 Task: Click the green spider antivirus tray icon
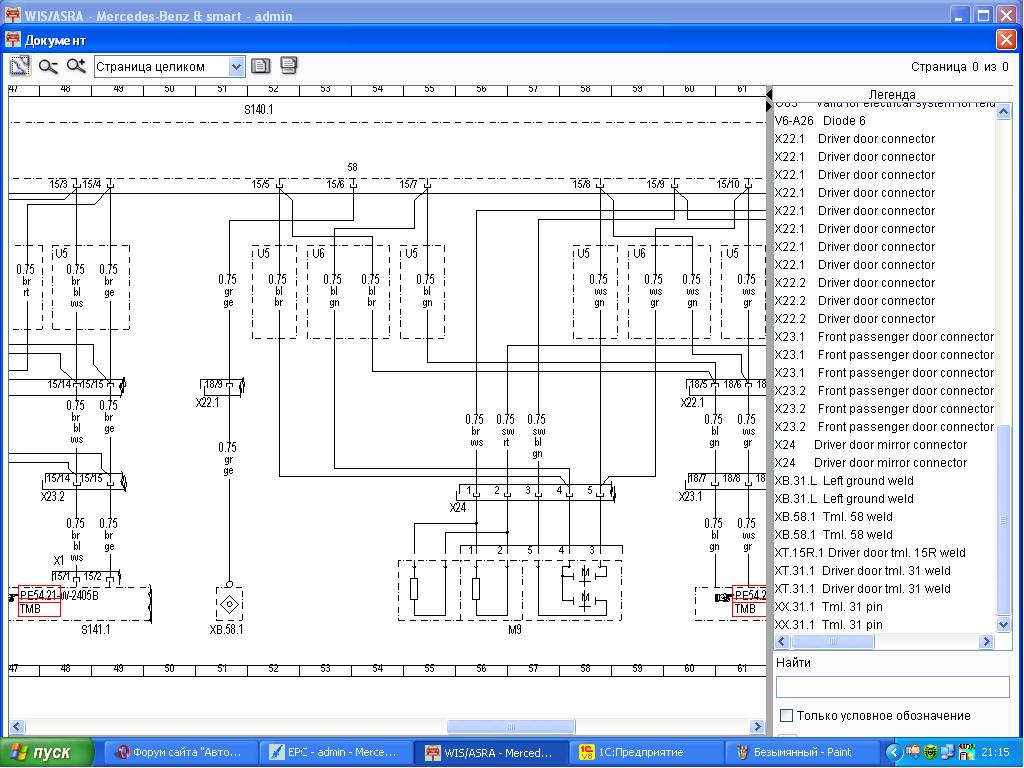pos(931,752)
